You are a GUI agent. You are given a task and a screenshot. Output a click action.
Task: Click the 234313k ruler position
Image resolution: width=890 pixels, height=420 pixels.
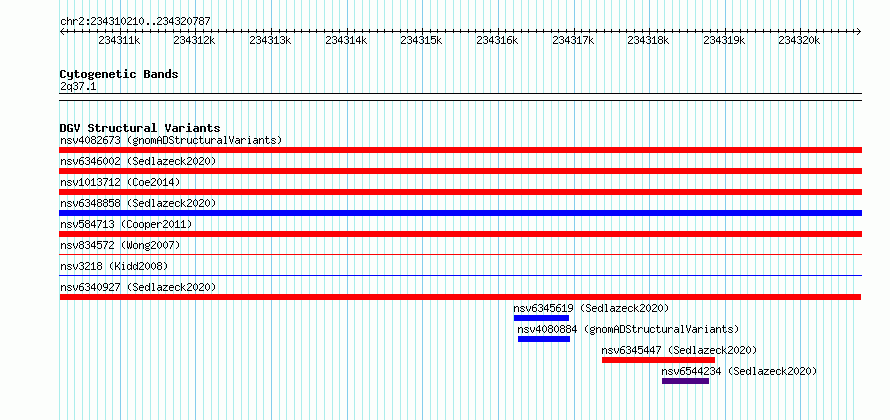pos(270,40)
